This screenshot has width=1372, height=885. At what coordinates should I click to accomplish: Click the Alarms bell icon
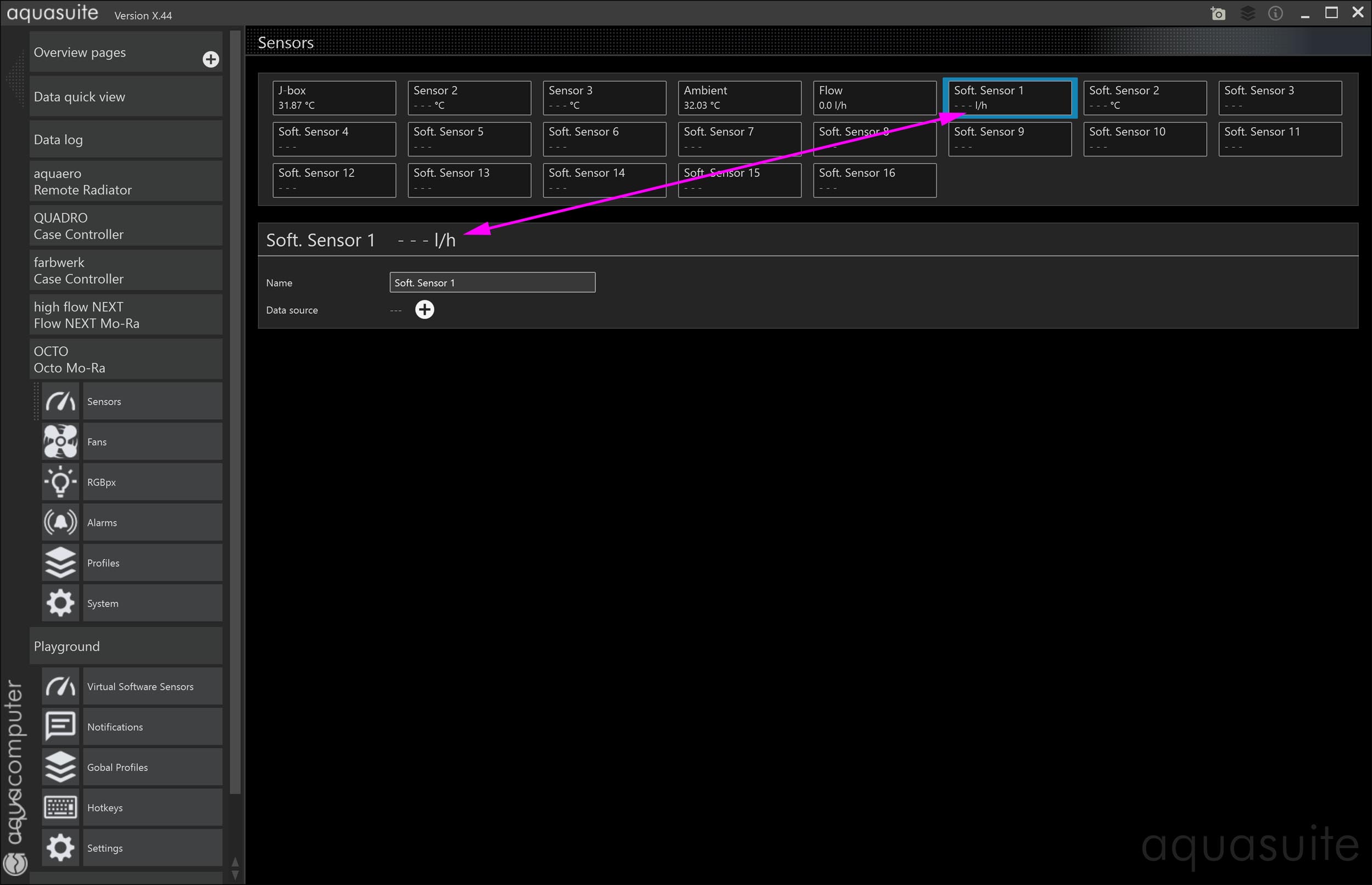(x=60, y=522)
